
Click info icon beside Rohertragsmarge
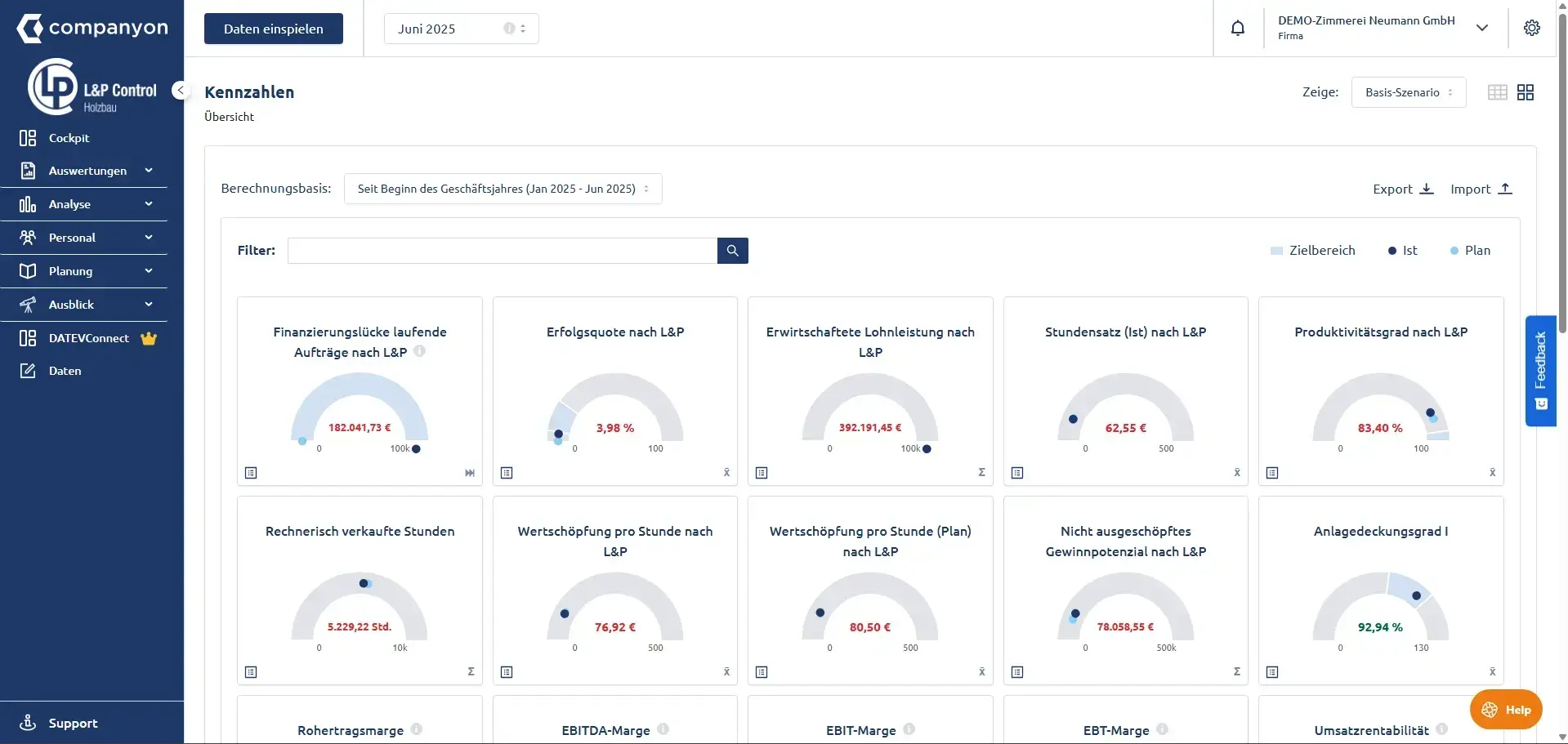(417, 729)
